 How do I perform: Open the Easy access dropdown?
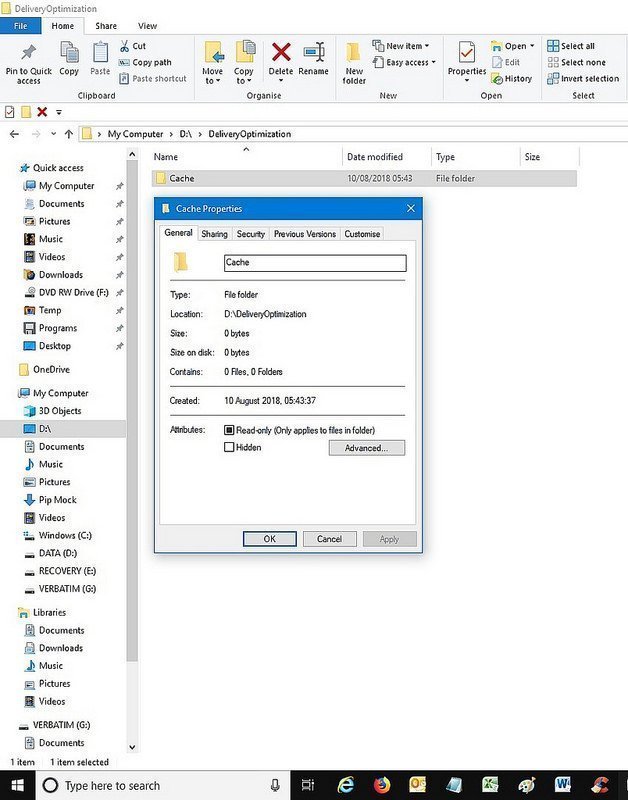point(404,62)
